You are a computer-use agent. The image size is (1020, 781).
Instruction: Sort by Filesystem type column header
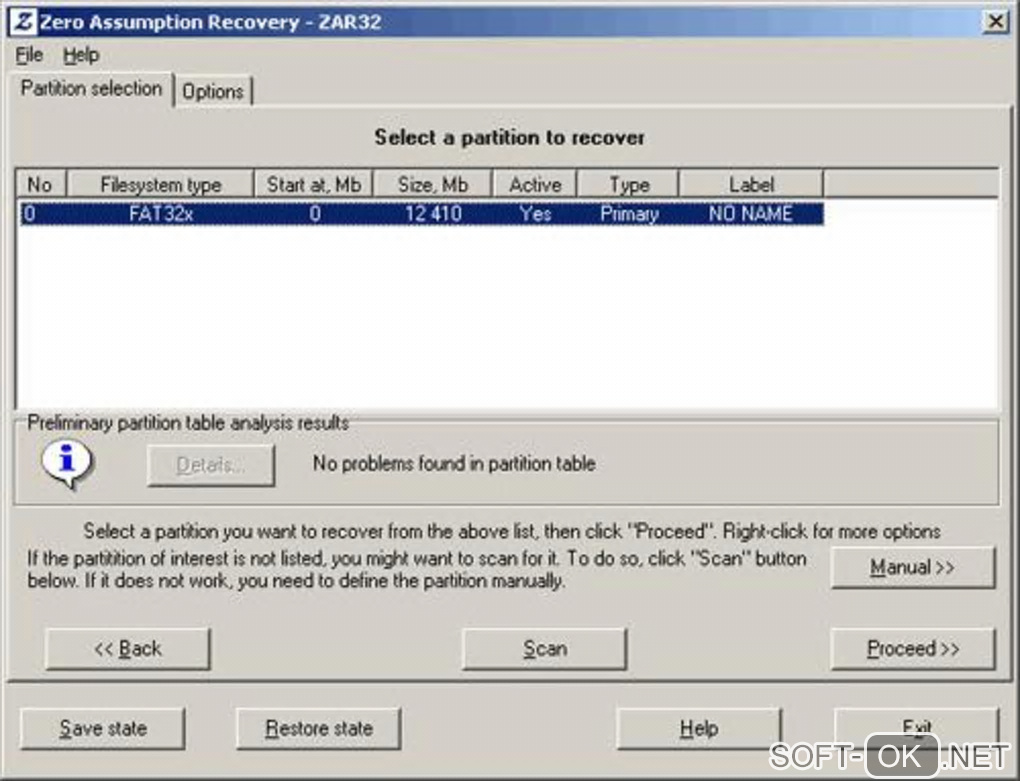[x=161, y=185]
